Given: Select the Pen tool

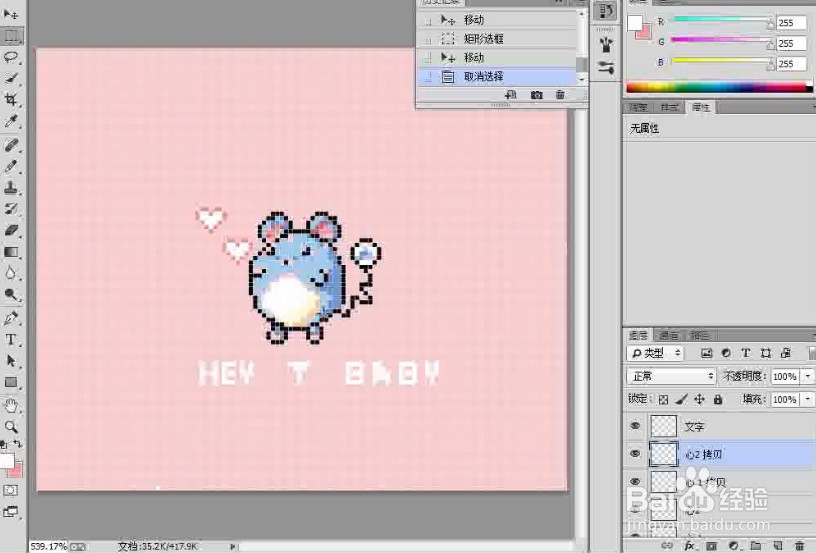Looking at the screenshot, I should pos(11,318).
